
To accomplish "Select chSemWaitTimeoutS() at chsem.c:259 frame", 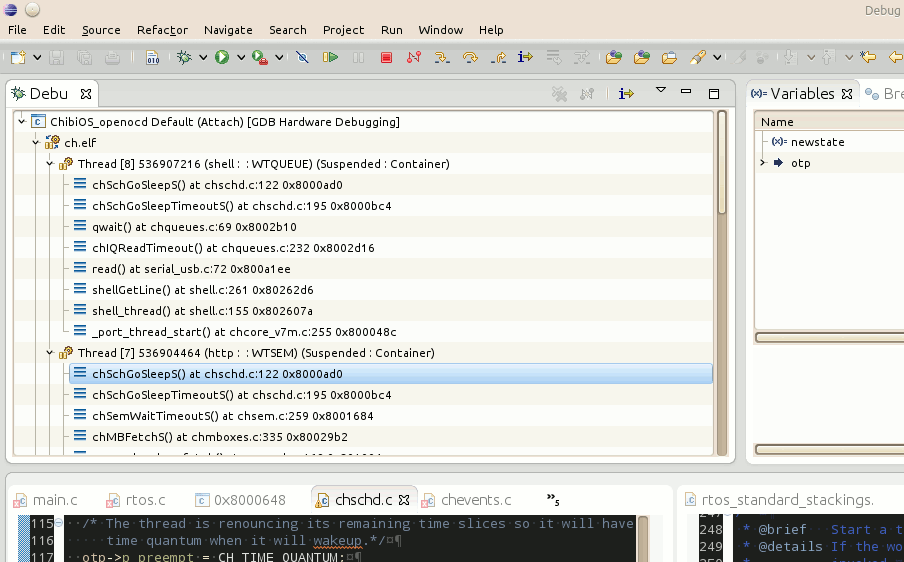I will point(233,416).
